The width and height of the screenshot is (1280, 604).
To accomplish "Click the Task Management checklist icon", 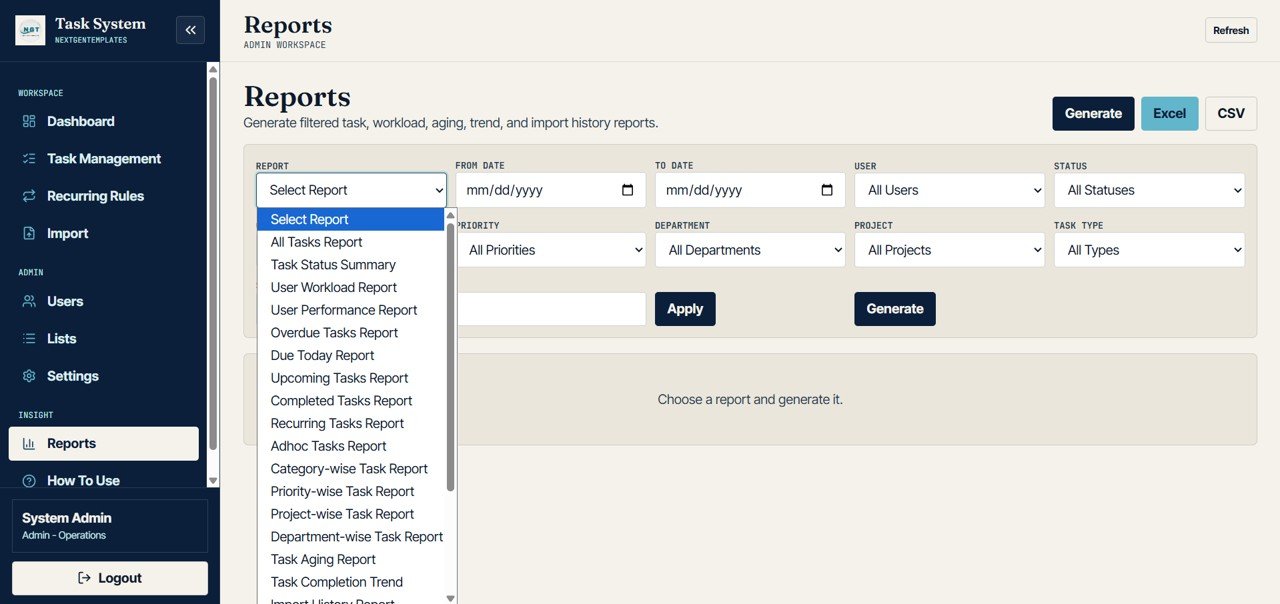I will (x=29, y=158).
